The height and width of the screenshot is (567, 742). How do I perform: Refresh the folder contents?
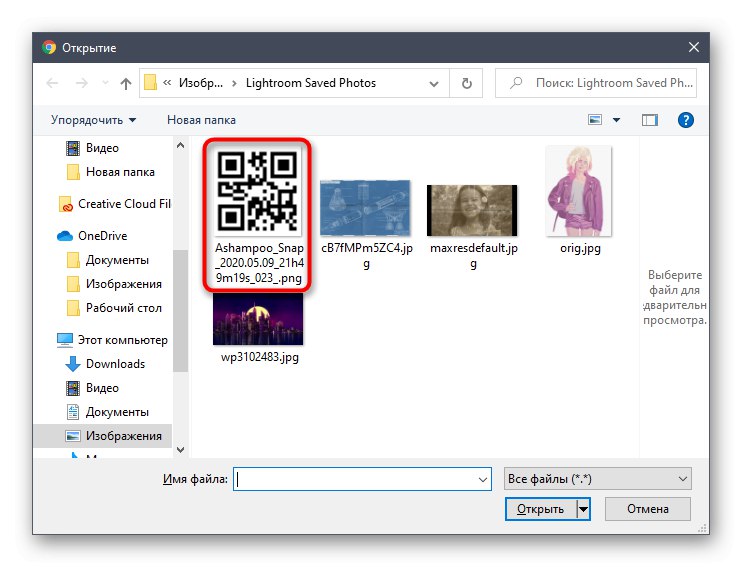(467, 83)
